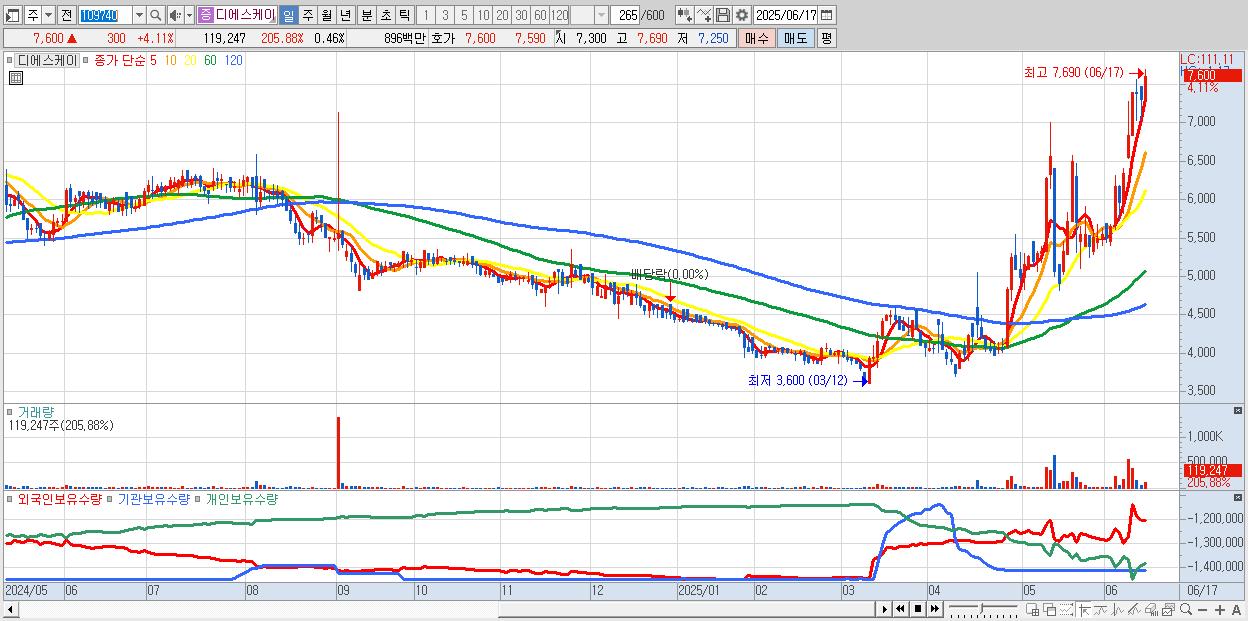Image resolution: width=1248 pixels, height=621 pixels.
Task: Choose the 10 interval button
Action: 483,15
